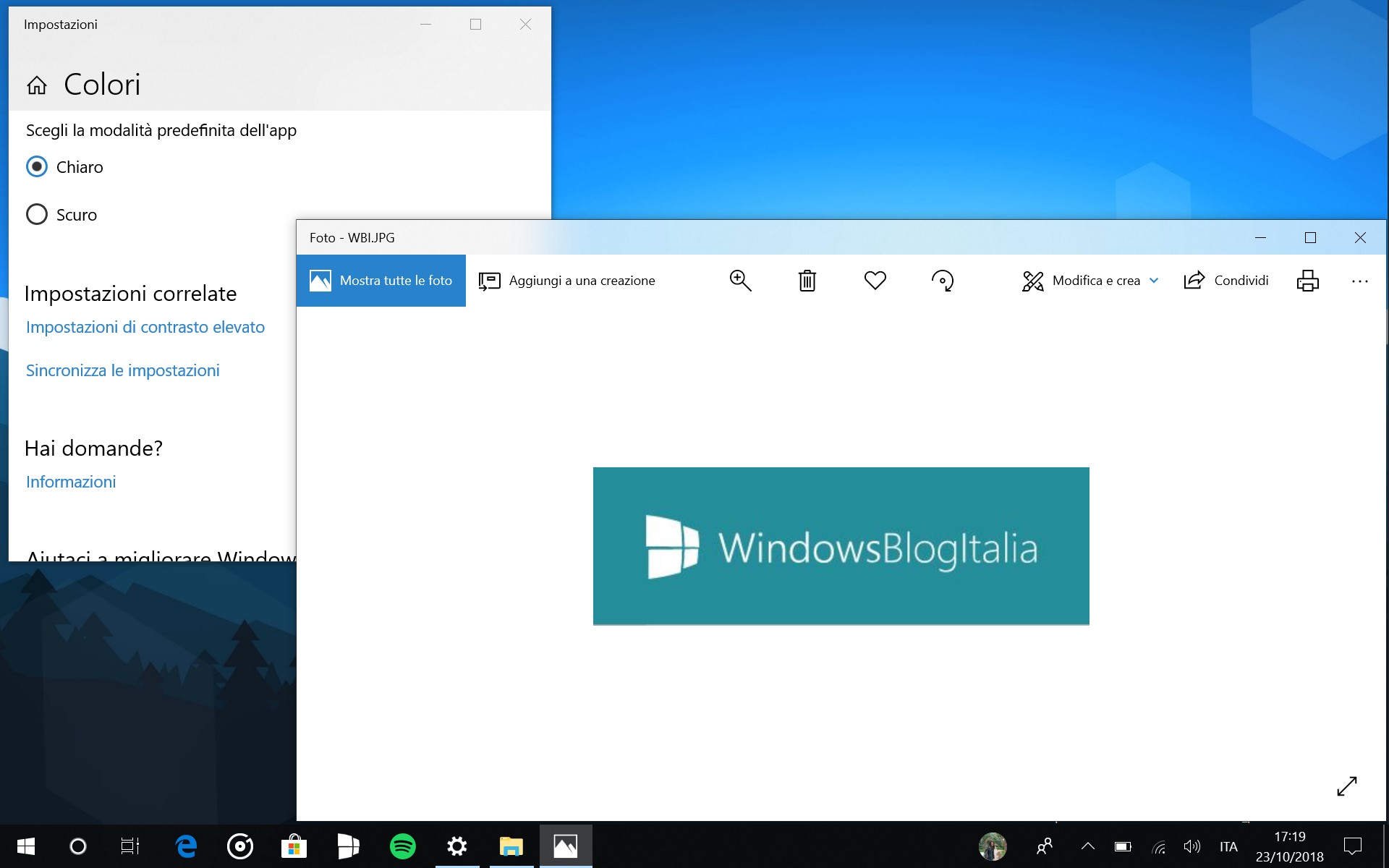The image size is (1389, 868).
Task: Show hidden tray icons with the chevron
Action: click(x=1087, y=846)
